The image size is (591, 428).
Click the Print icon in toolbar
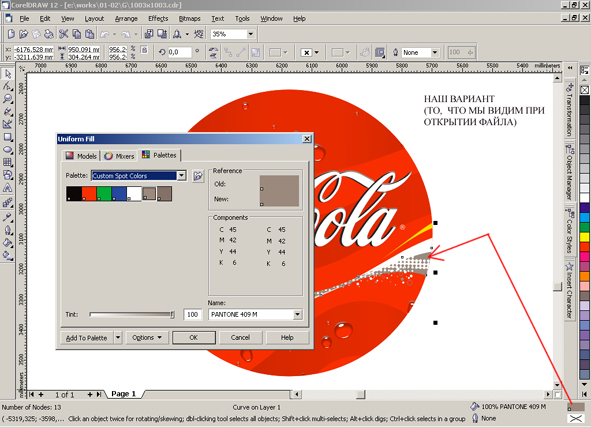[49, 34]
